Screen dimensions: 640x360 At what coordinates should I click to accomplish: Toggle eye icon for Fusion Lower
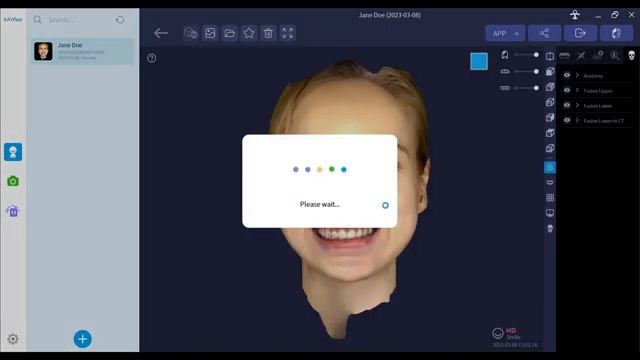567,106
